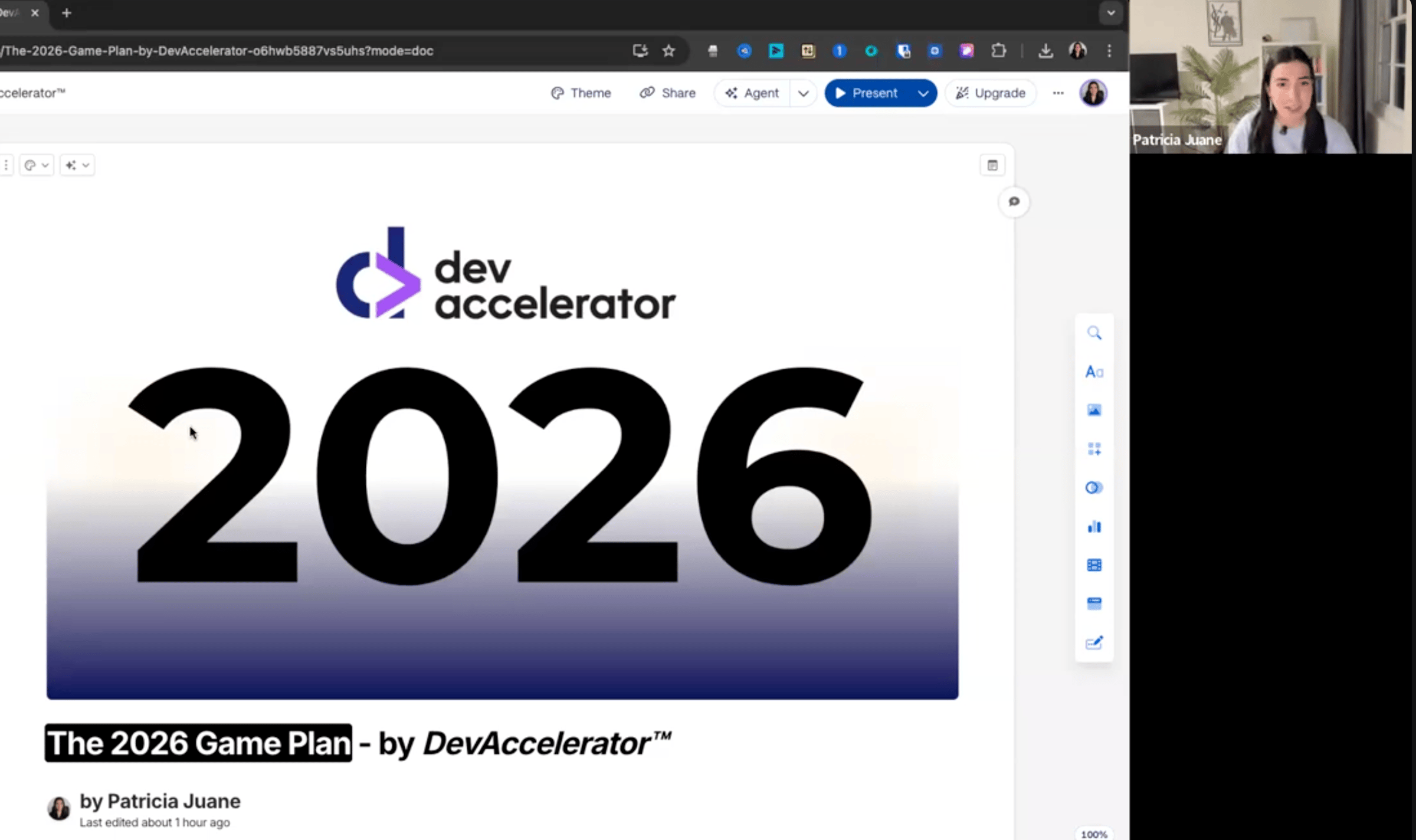Open the card AI sparkle dropdown

click(x=77, y=165)
